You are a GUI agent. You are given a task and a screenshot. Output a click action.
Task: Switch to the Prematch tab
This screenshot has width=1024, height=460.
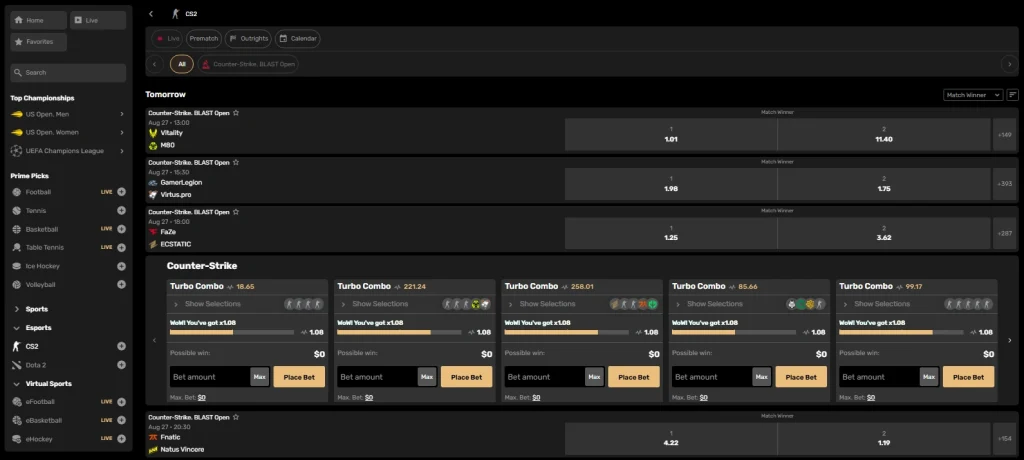coord(203,39)
